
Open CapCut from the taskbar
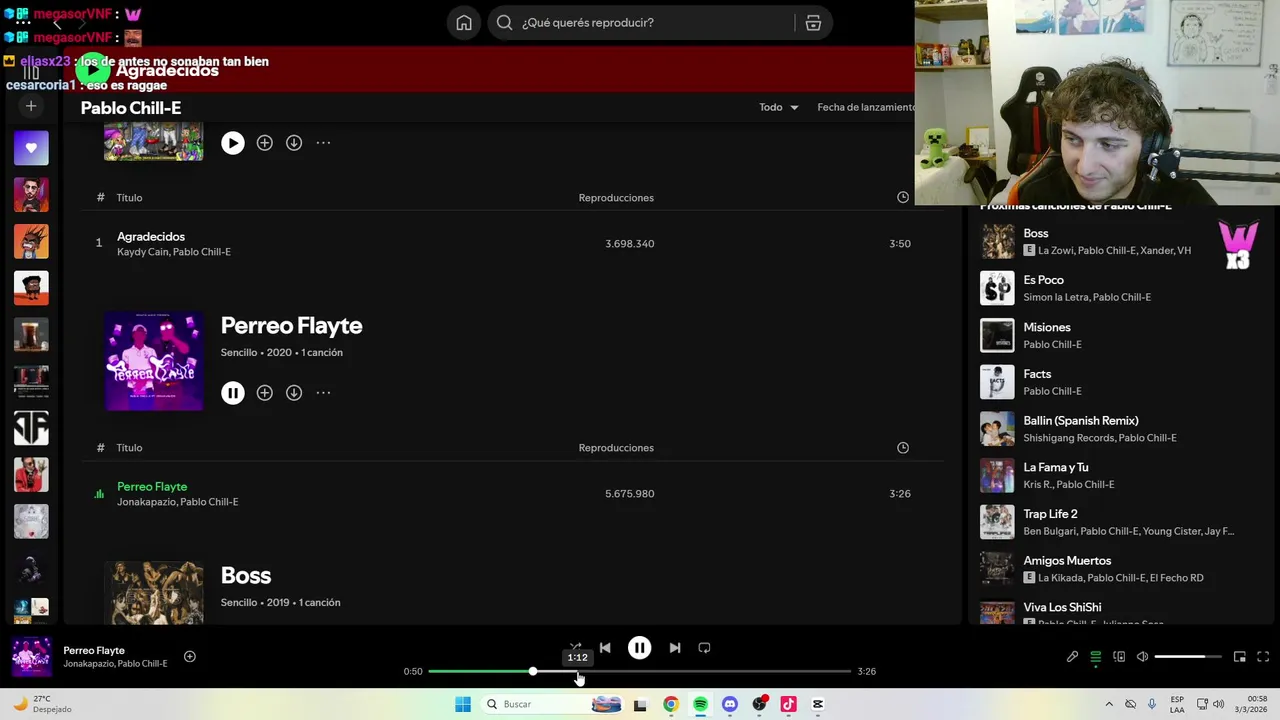pos(818,704)
